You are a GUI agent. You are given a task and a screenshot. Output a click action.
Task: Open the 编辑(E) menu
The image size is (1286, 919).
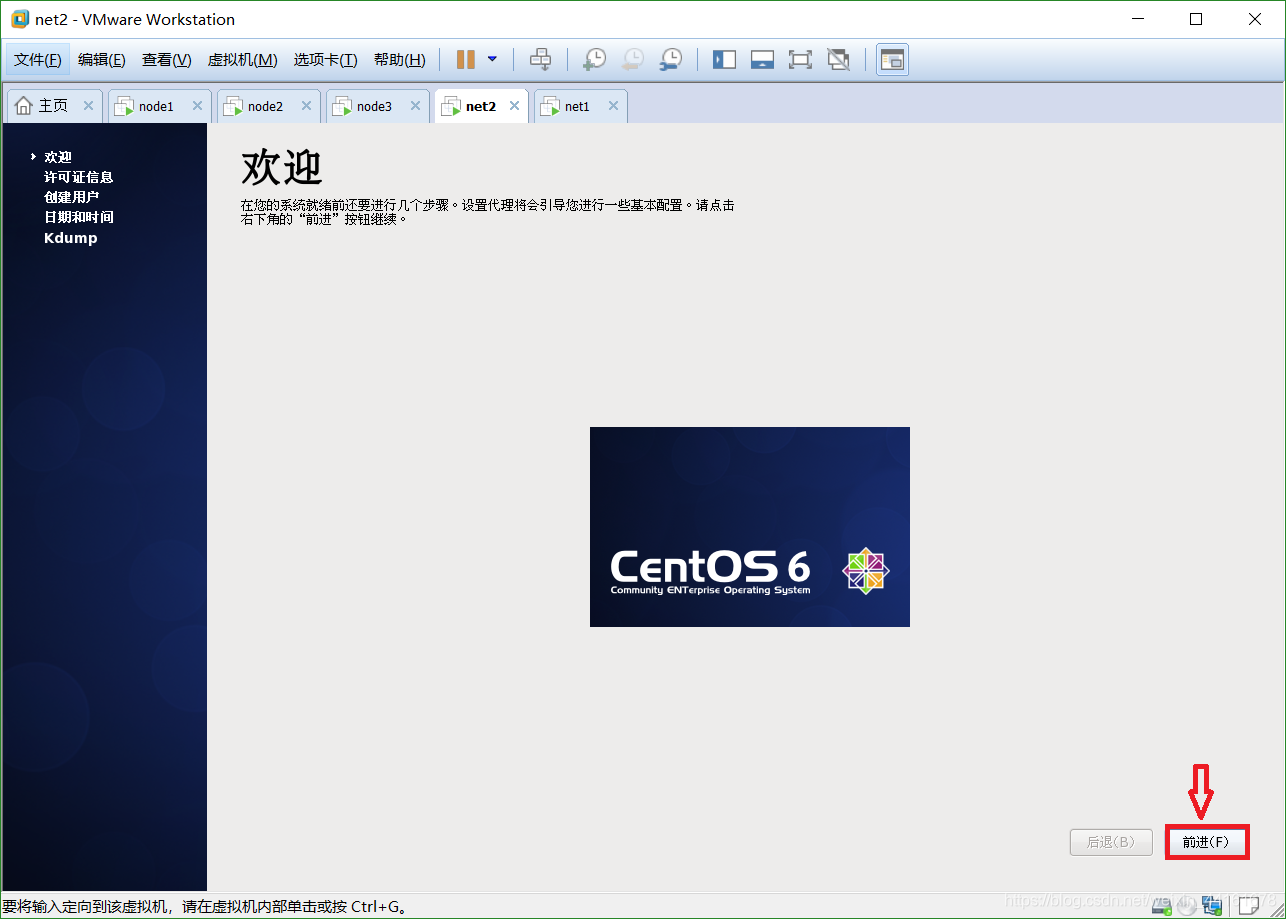point(102,60)
